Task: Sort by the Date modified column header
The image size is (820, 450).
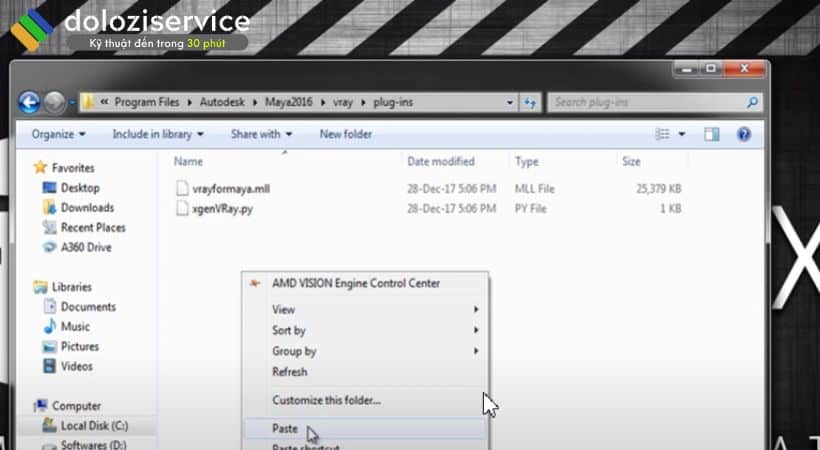Action: pyautogui.click(x=441, y=162)
